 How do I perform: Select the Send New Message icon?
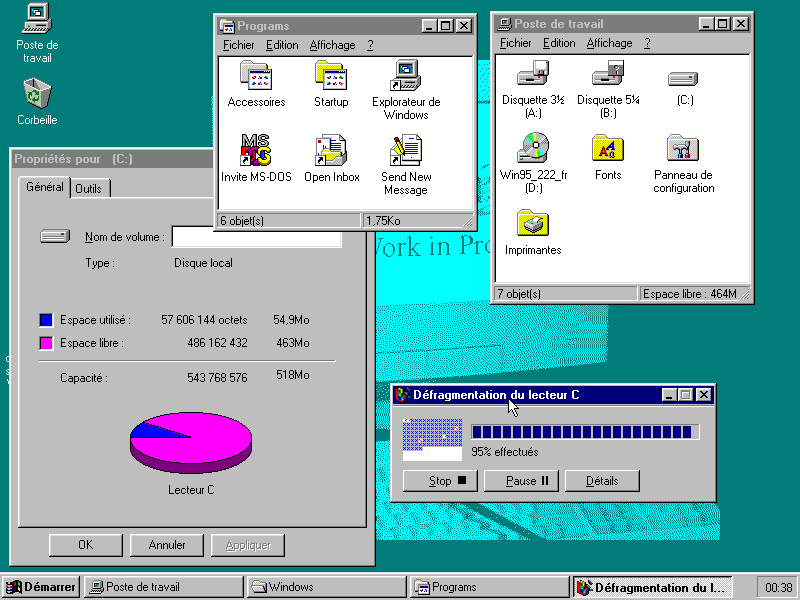tap(406, 151)
